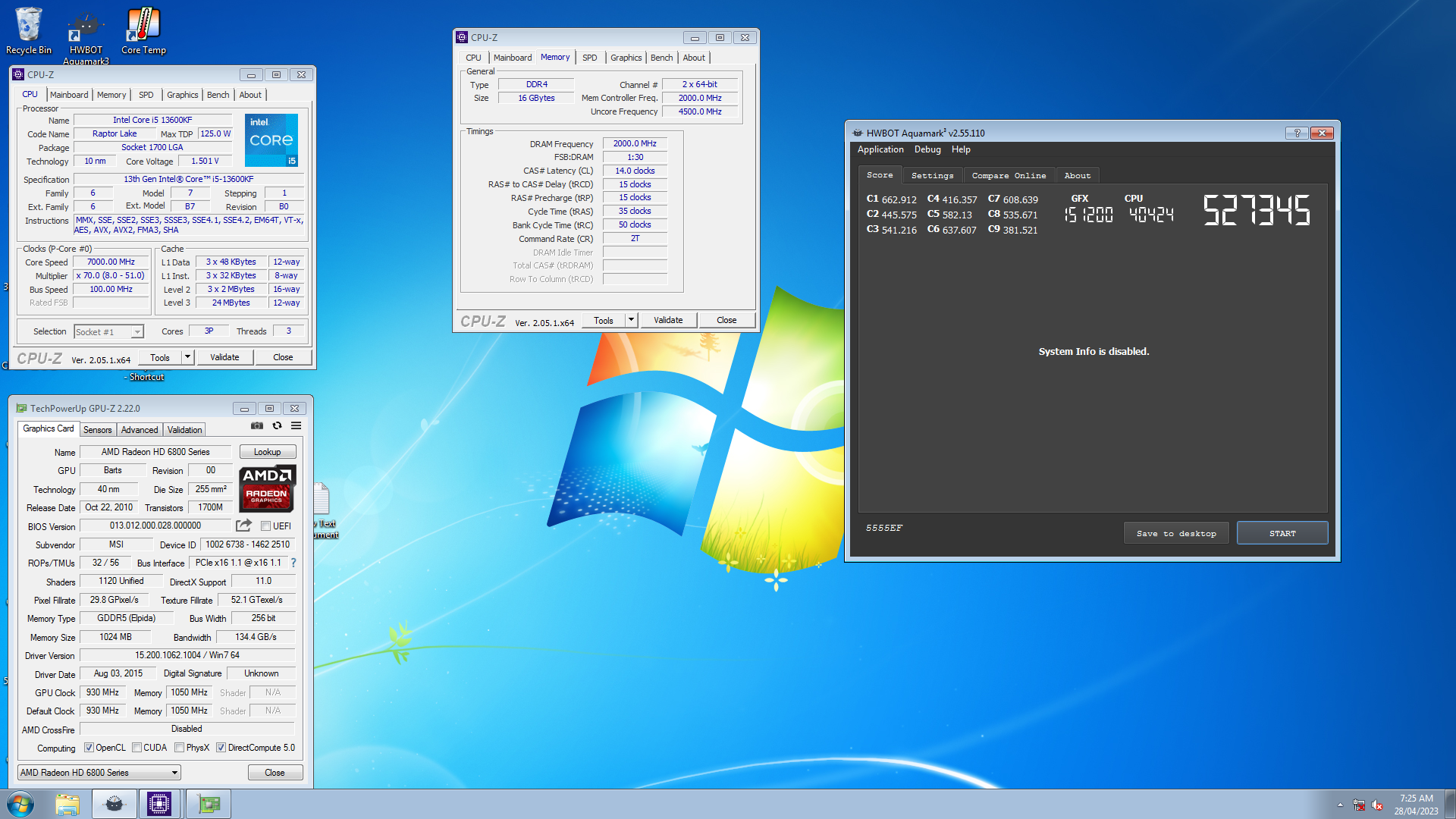The height and width of the screenshot is (819, 1456).
Task: Click the bus interface question mark
Action: click(293, 563)
